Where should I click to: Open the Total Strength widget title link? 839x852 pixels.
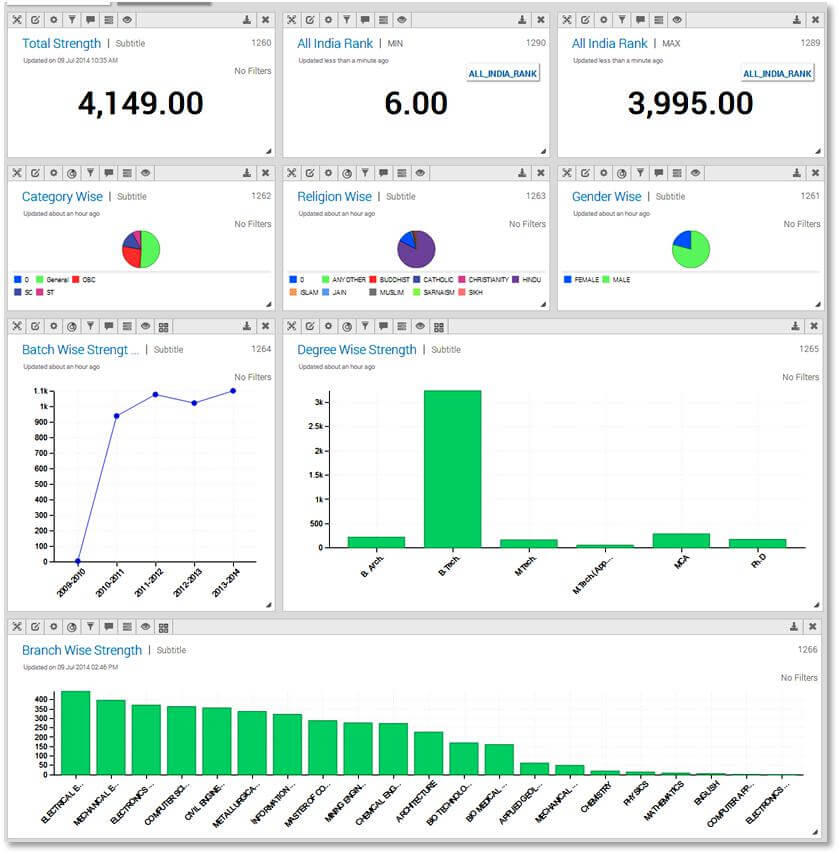coord(60,43)
